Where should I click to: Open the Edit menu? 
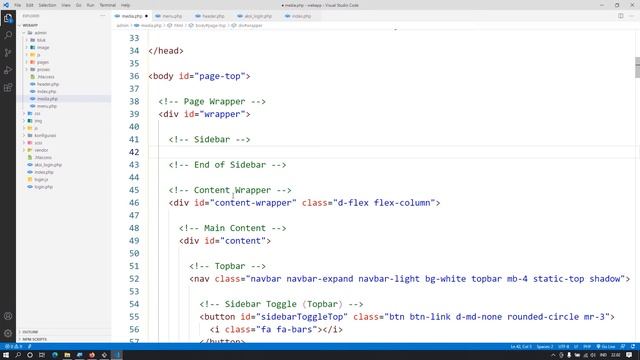30,5
